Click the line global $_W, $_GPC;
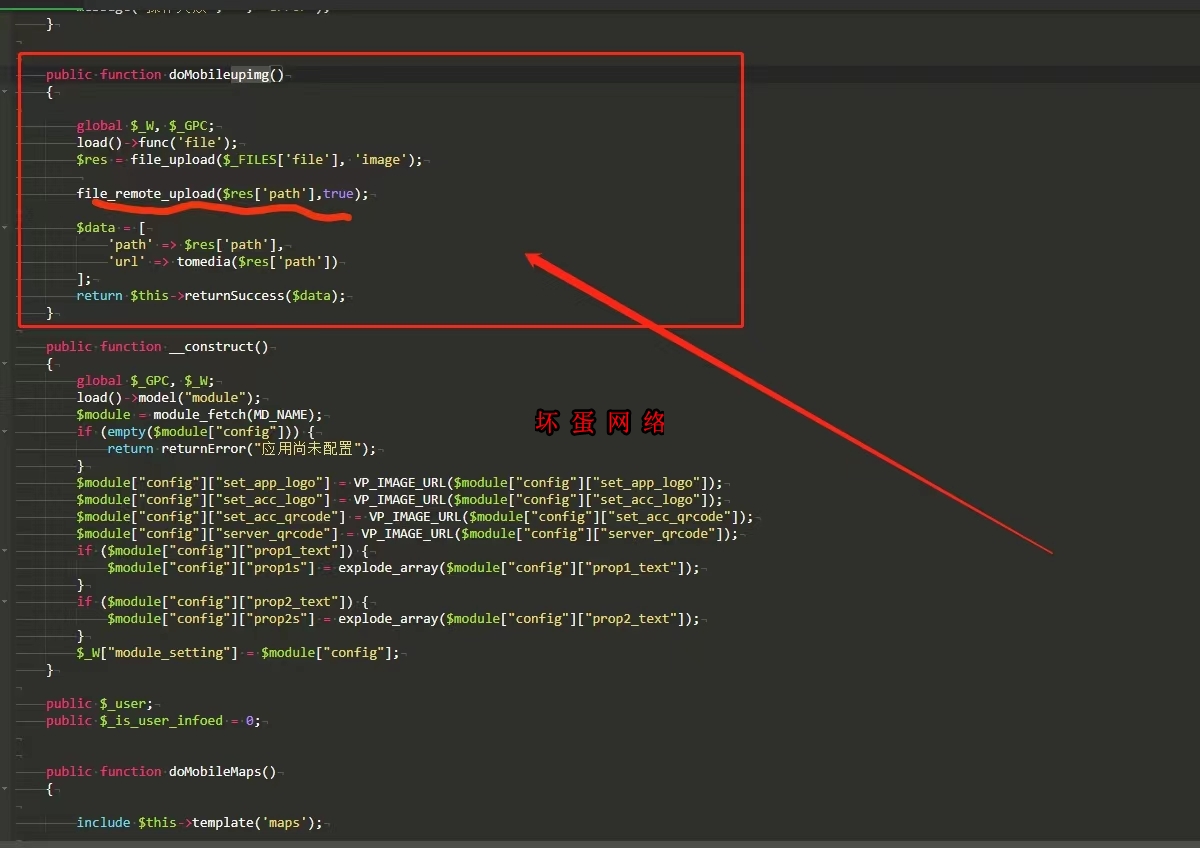This screenshot has height=848, width=1200. click(146, 125)
